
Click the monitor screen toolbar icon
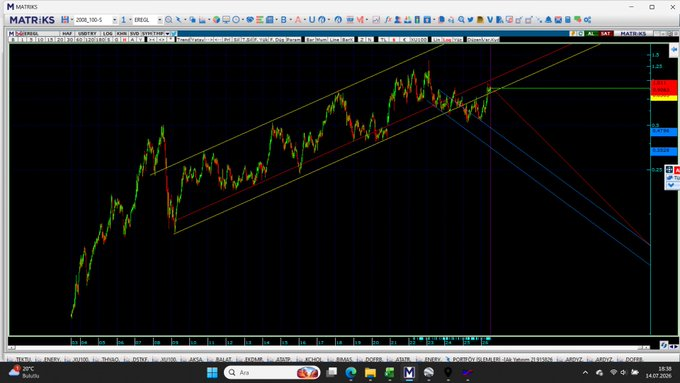226,20
